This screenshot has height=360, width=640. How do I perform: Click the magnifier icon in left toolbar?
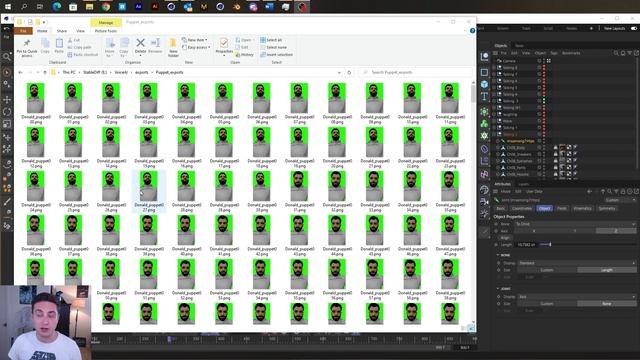click(7, 56)
